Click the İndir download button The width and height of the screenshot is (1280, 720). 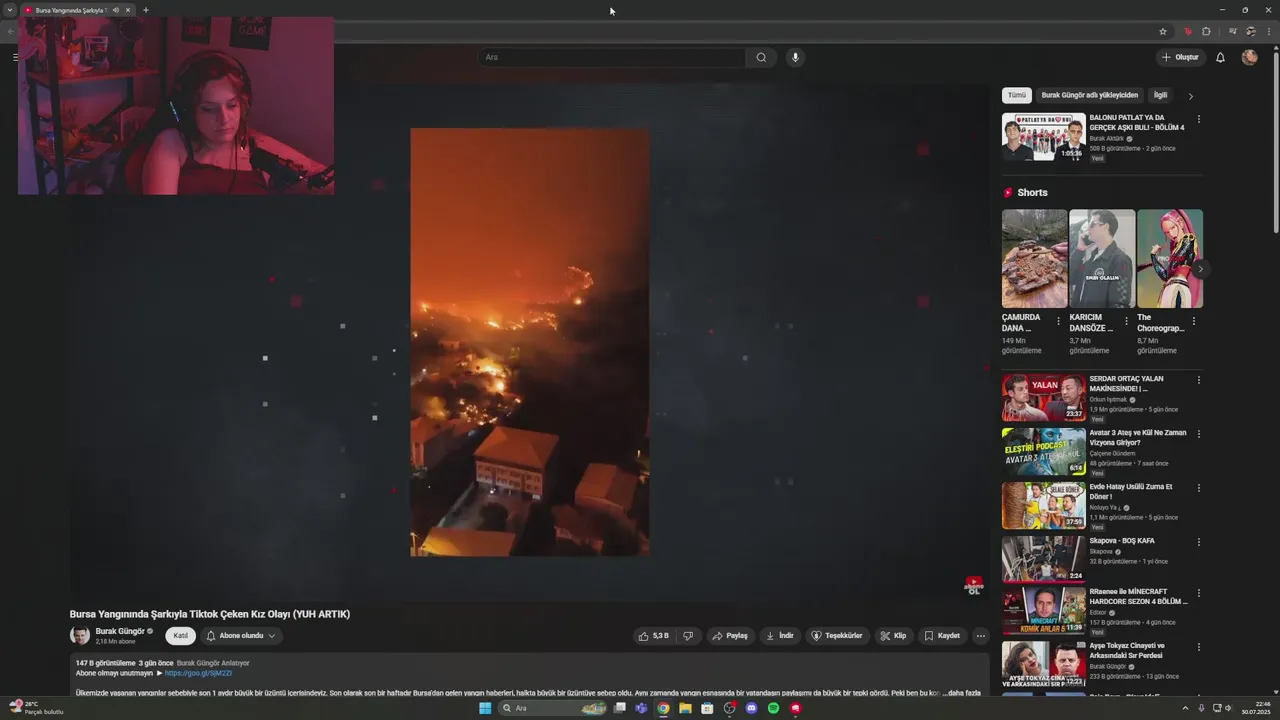780,636
